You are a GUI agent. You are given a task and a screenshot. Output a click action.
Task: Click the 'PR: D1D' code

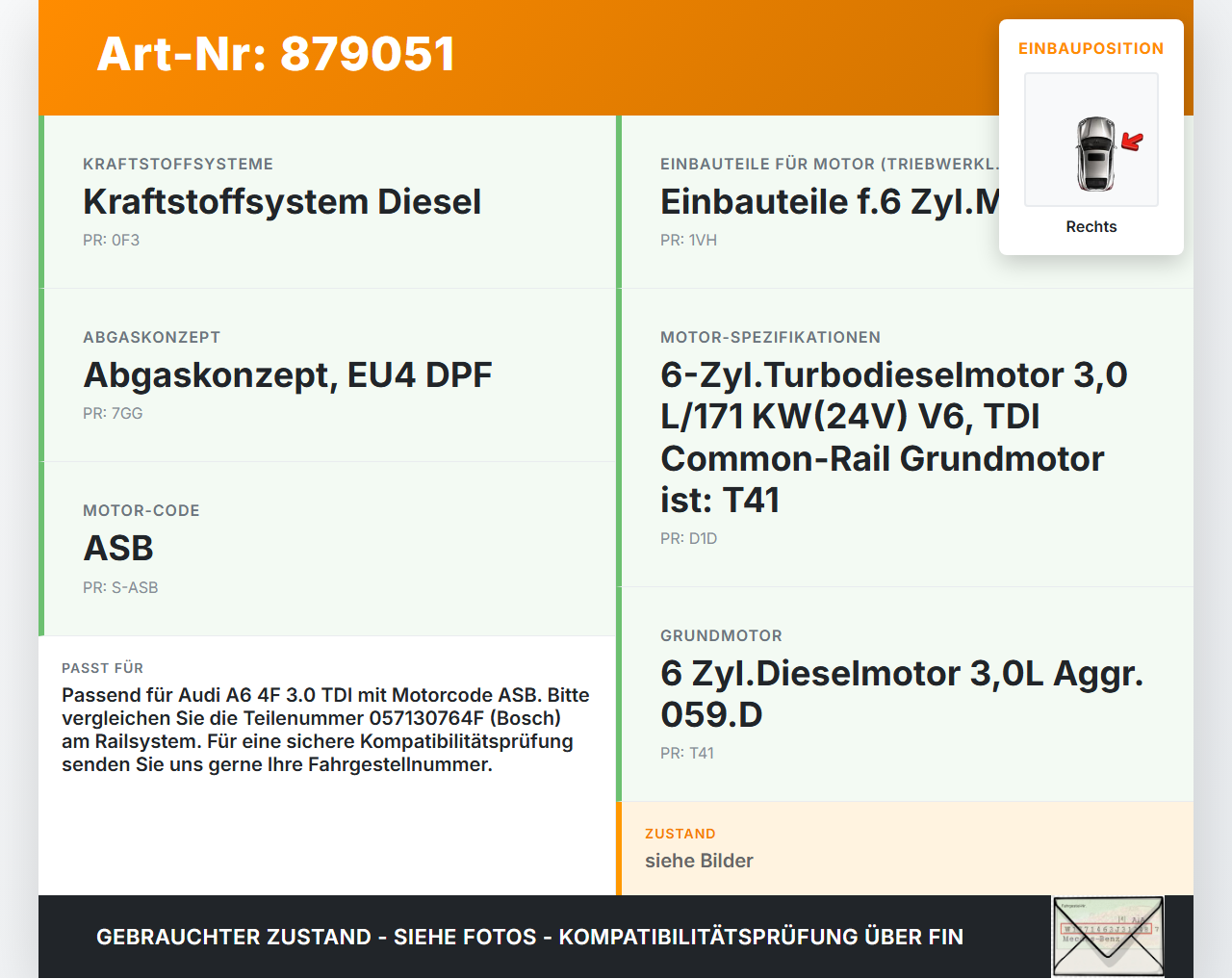click(688, 539)
